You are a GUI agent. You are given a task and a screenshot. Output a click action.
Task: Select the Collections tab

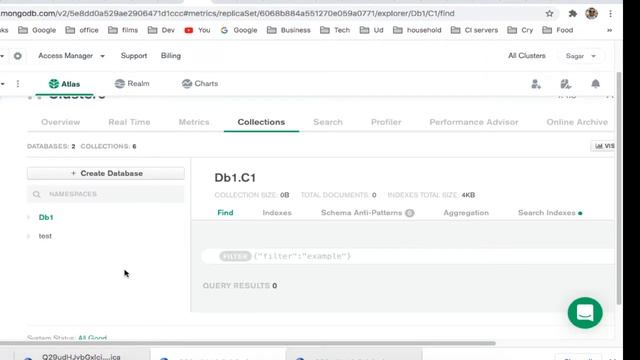(x=261, y=122)
